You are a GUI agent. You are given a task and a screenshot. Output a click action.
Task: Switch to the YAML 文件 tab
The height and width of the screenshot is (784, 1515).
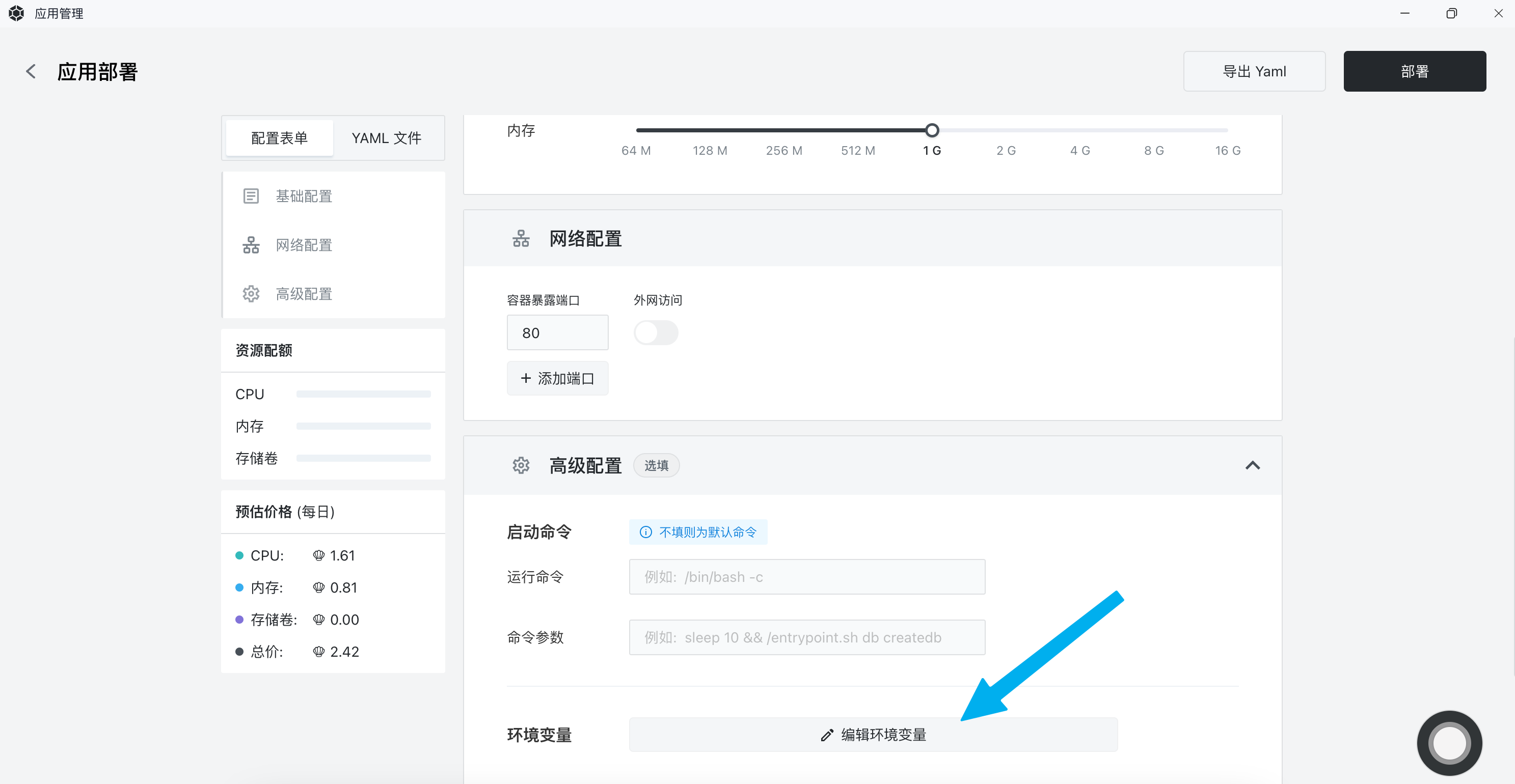click(x=386, y=138)
